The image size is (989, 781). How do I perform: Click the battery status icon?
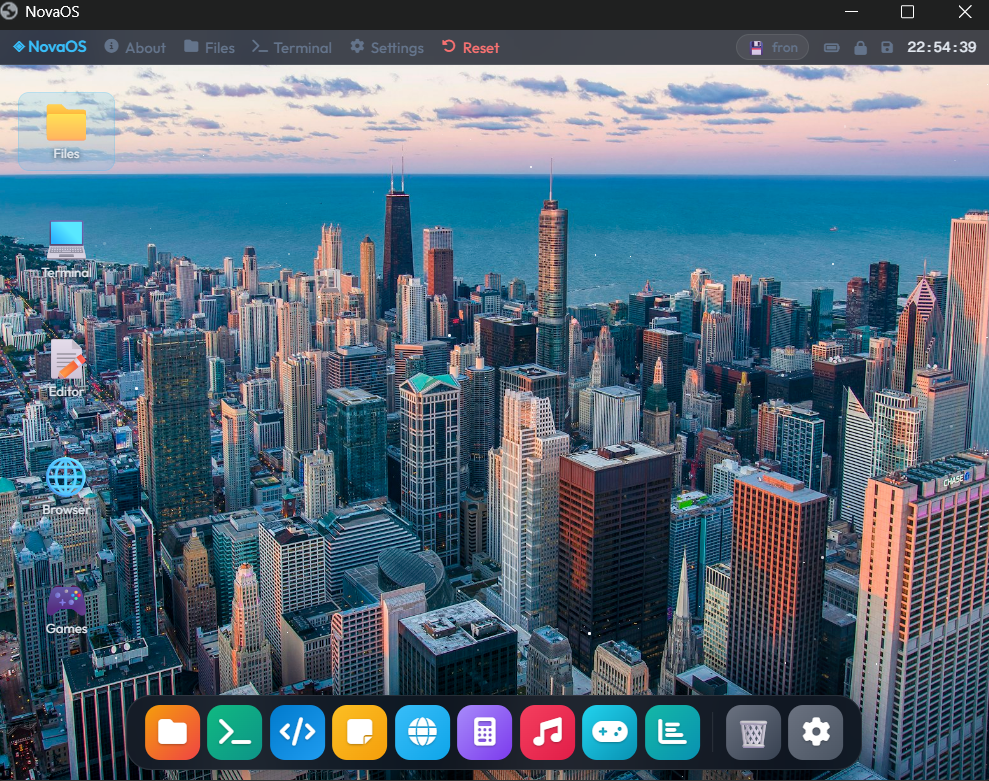pyautogui.click(x=831, y=47)
